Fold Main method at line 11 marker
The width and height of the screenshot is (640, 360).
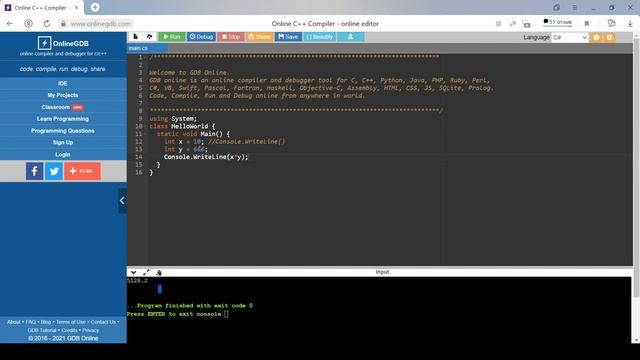[x=146, y=134]
